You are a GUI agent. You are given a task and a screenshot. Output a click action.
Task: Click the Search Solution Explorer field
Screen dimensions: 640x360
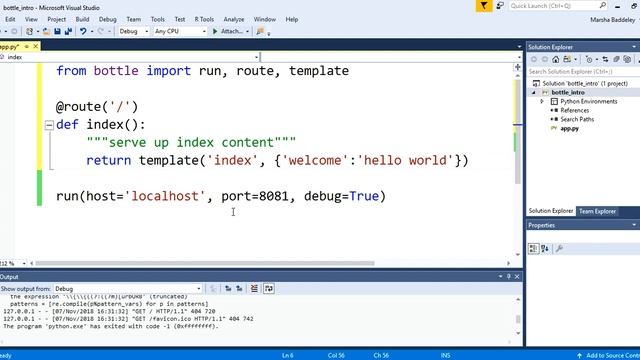click(583, 72)
